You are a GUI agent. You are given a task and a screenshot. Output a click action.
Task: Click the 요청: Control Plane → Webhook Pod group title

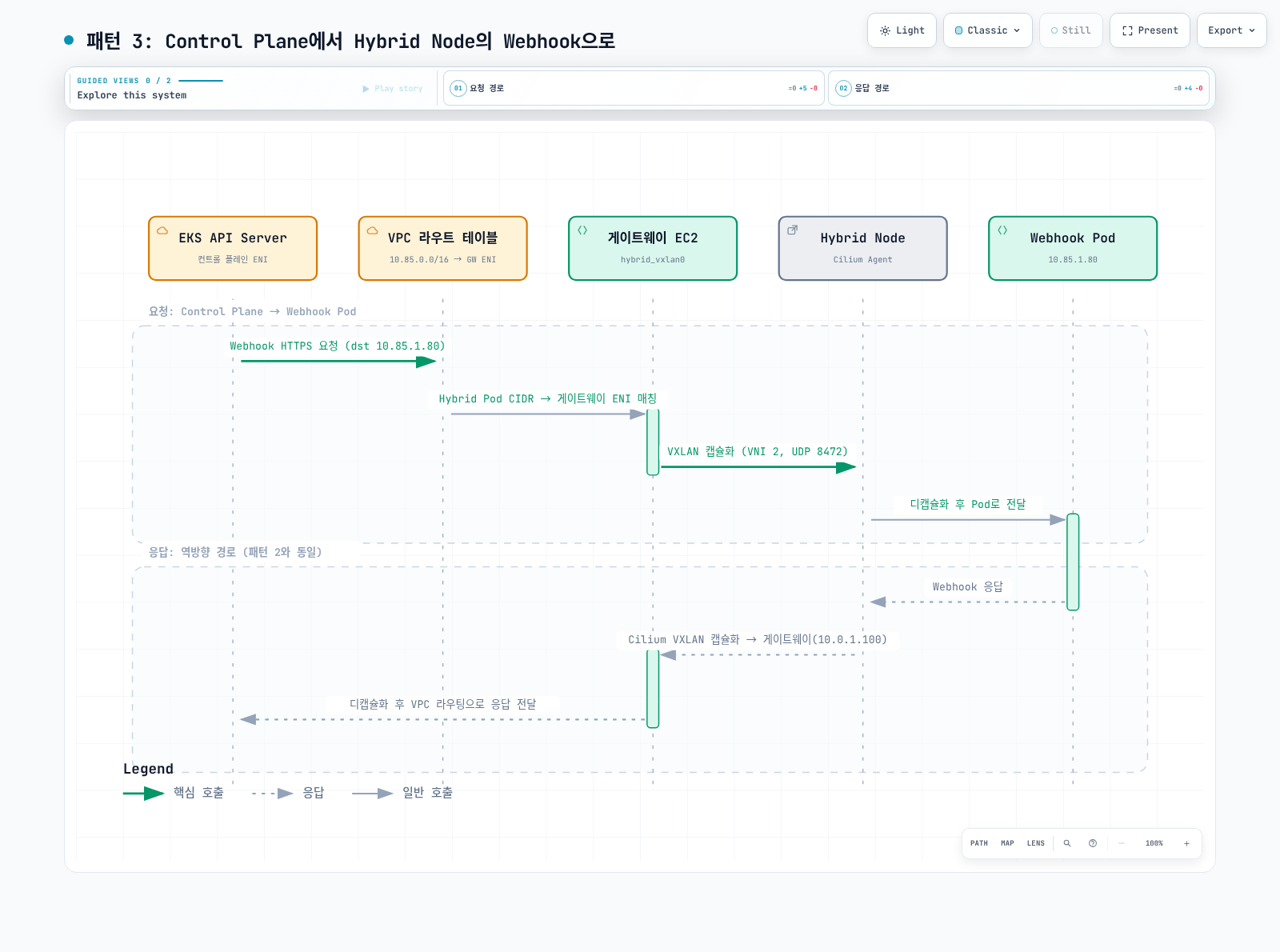tap(252, 312)
